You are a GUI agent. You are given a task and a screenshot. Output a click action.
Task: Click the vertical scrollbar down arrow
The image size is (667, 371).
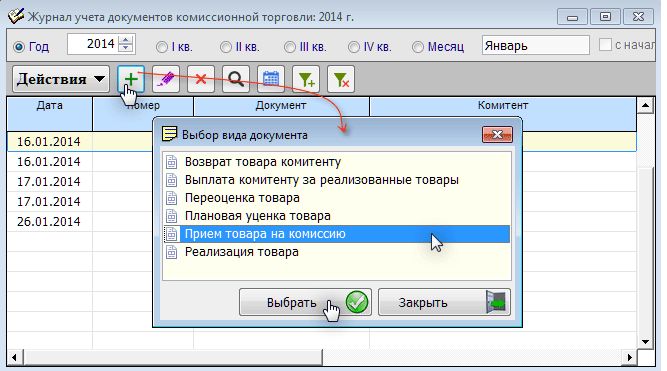pyautogui.click(x=645, y=342)
